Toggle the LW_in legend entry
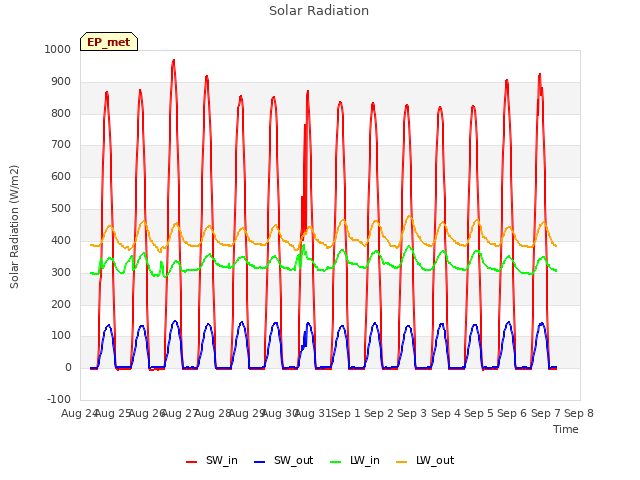 coord(354,461)
